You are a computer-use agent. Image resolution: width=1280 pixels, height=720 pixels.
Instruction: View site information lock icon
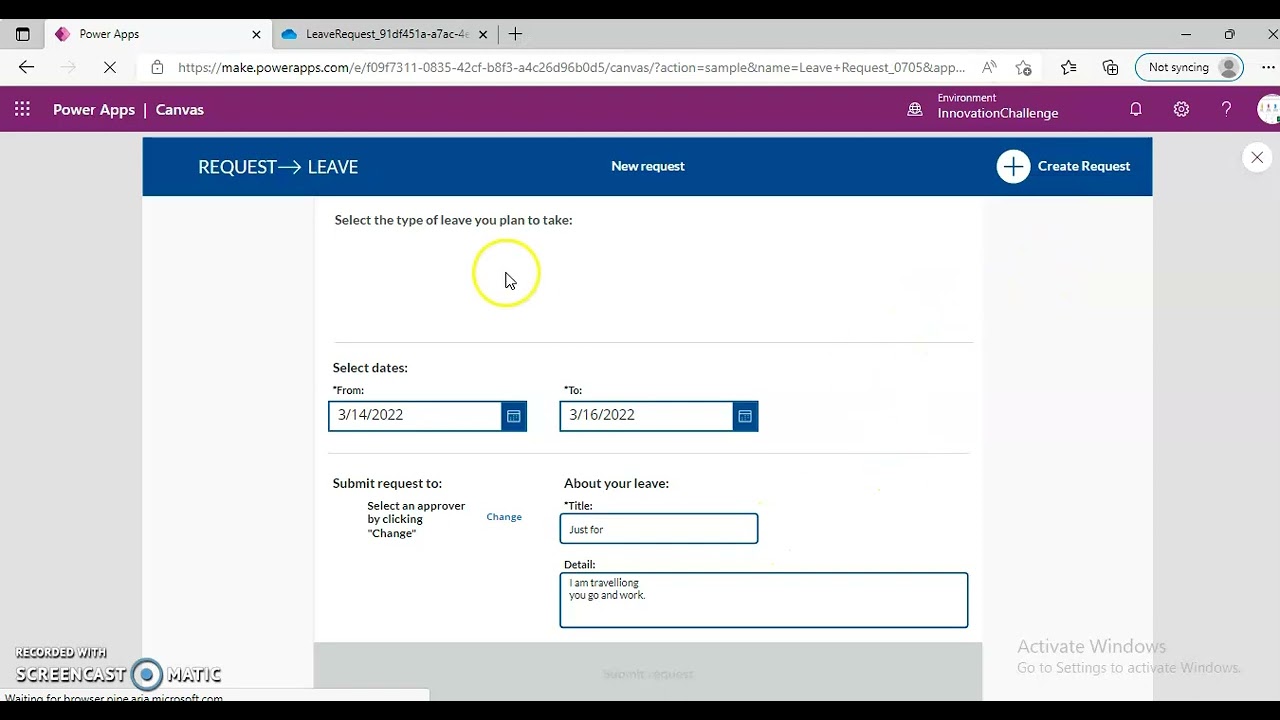point(157,67)
